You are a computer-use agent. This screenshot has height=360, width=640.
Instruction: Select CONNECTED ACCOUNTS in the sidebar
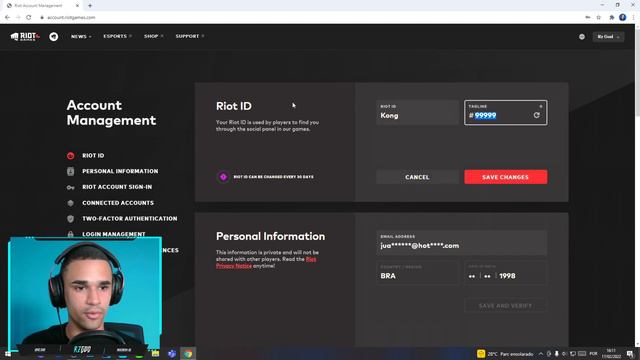[118, 203]
